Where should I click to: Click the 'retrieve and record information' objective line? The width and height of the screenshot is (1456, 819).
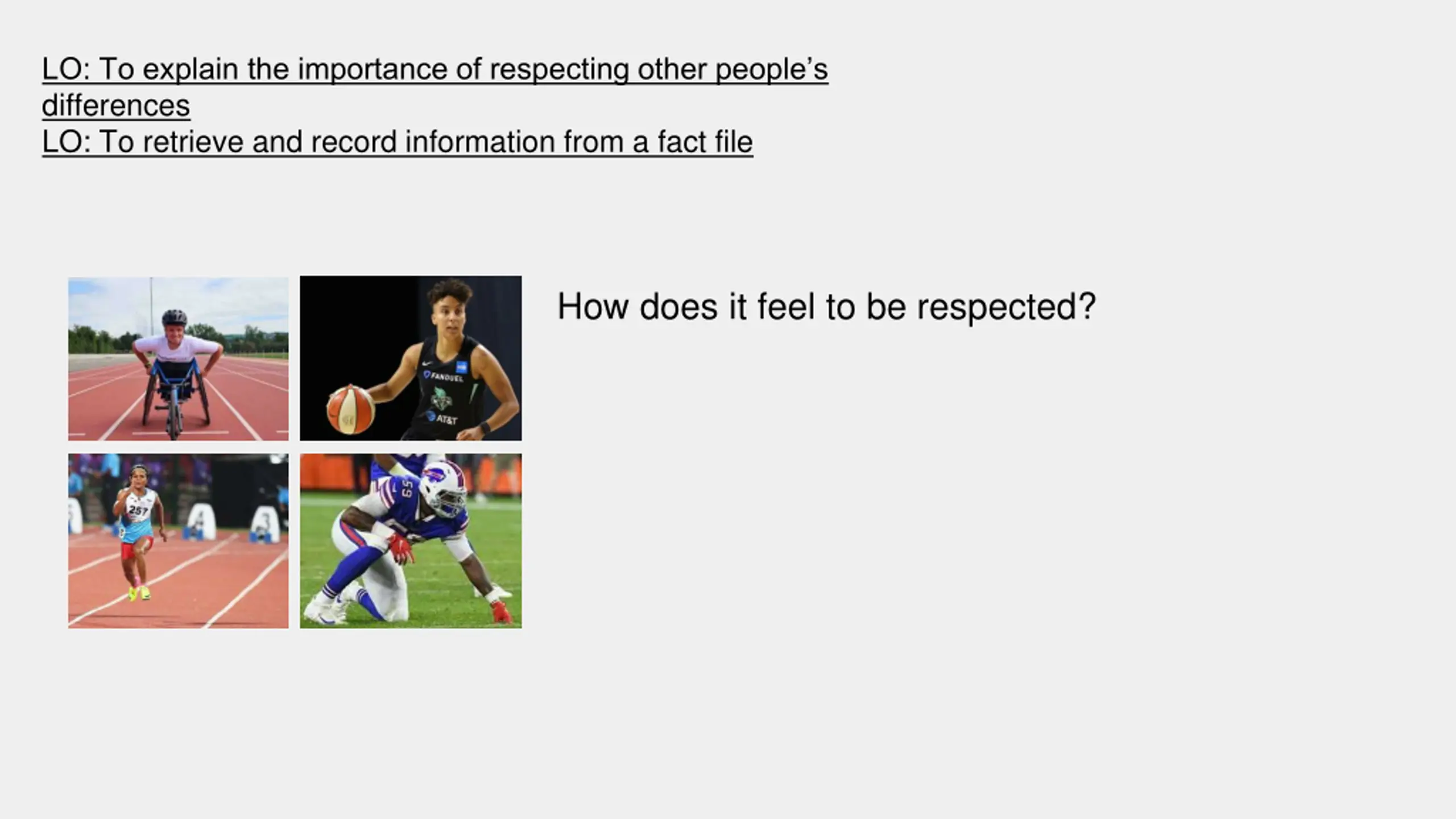(x=398, y=142)
